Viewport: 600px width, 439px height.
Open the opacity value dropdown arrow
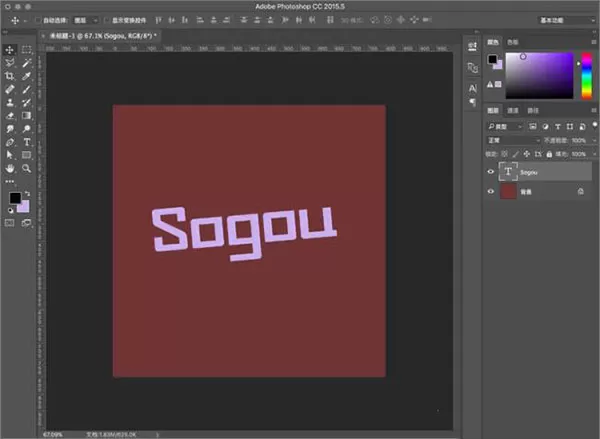click(x=594, y=140)
